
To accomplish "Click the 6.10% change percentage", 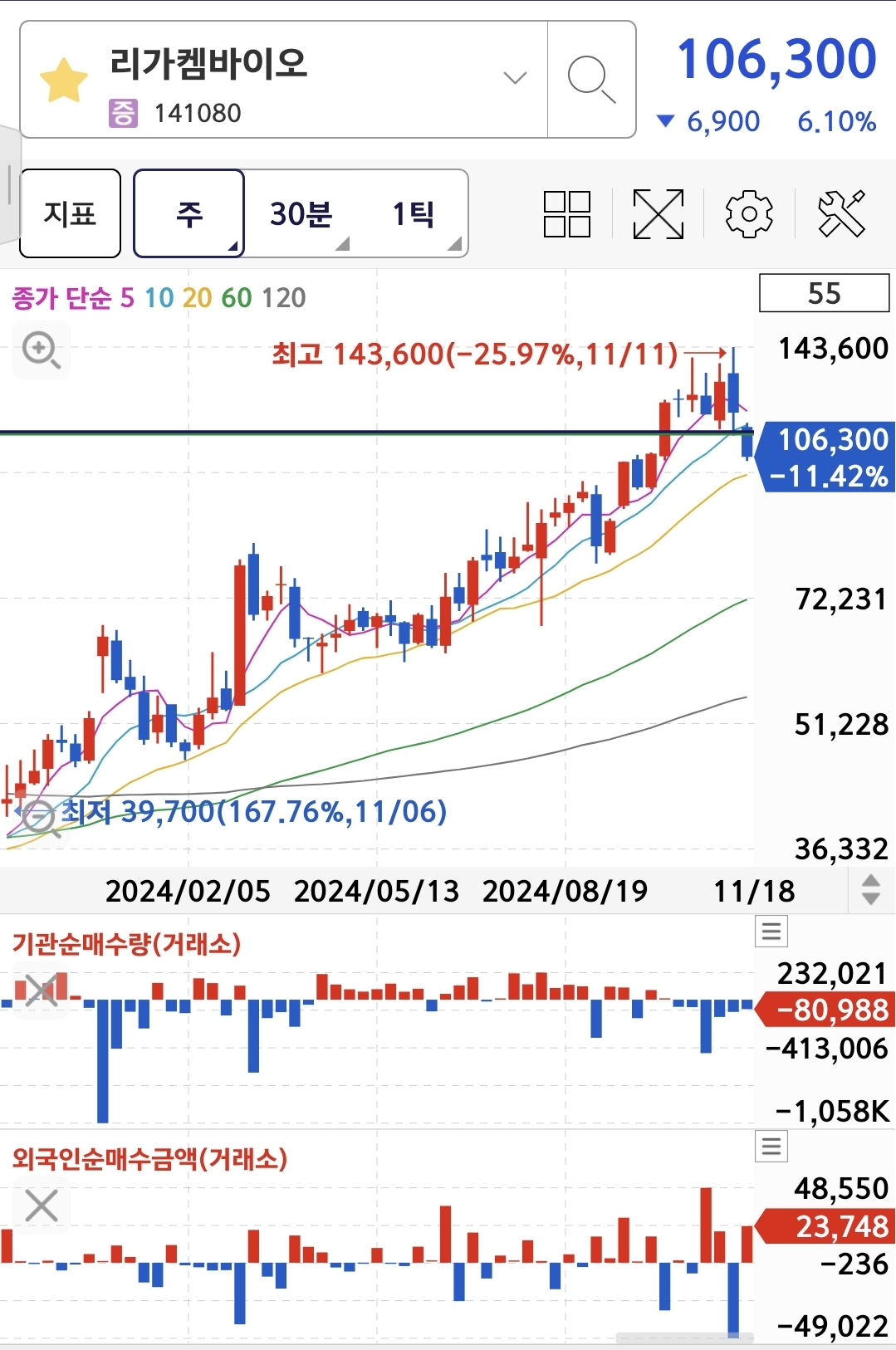I will point(837,122).
